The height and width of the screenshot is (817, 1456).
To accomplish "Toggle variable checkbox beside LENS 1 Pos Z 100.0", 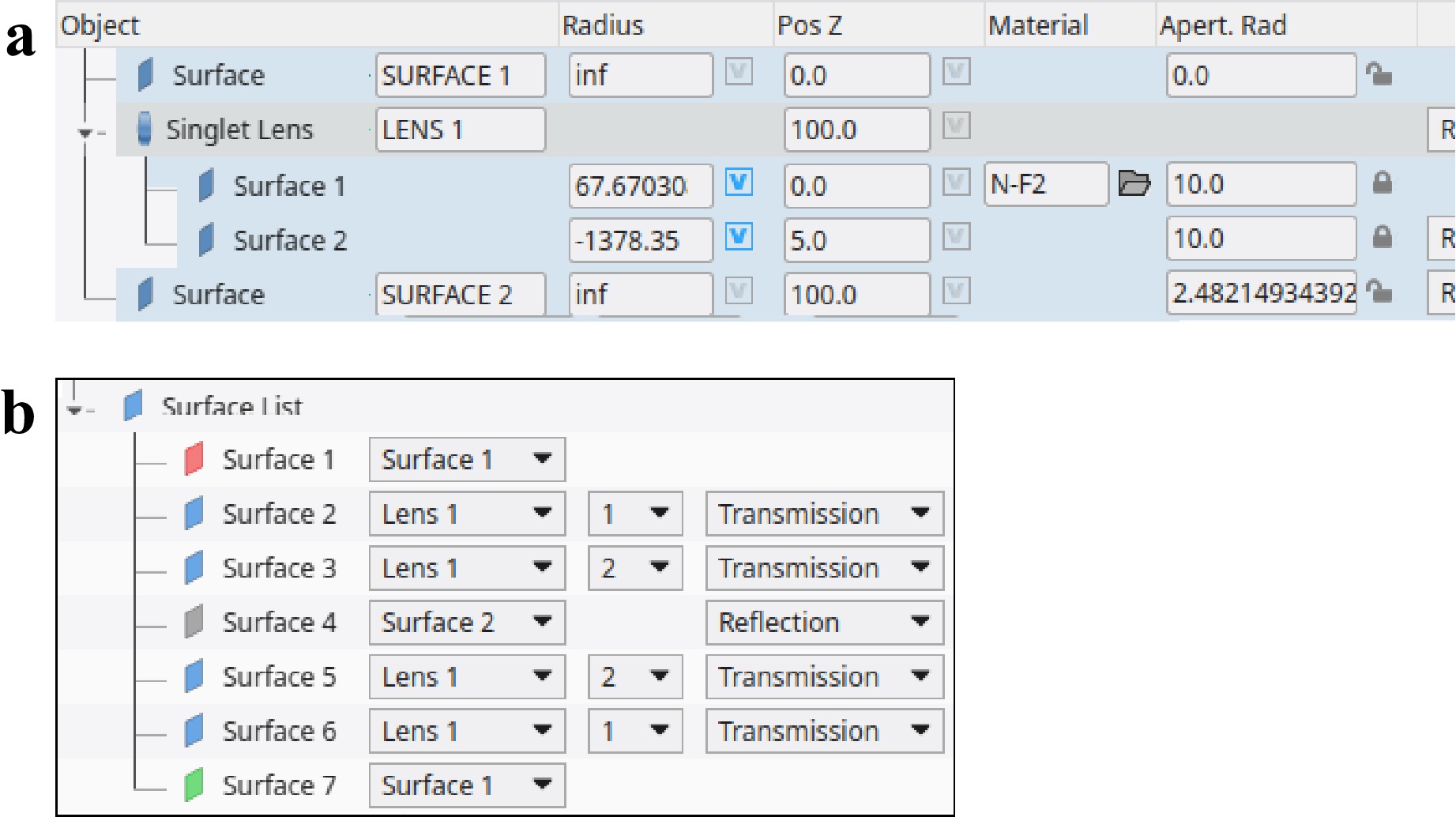I will [x=956, y=126].
